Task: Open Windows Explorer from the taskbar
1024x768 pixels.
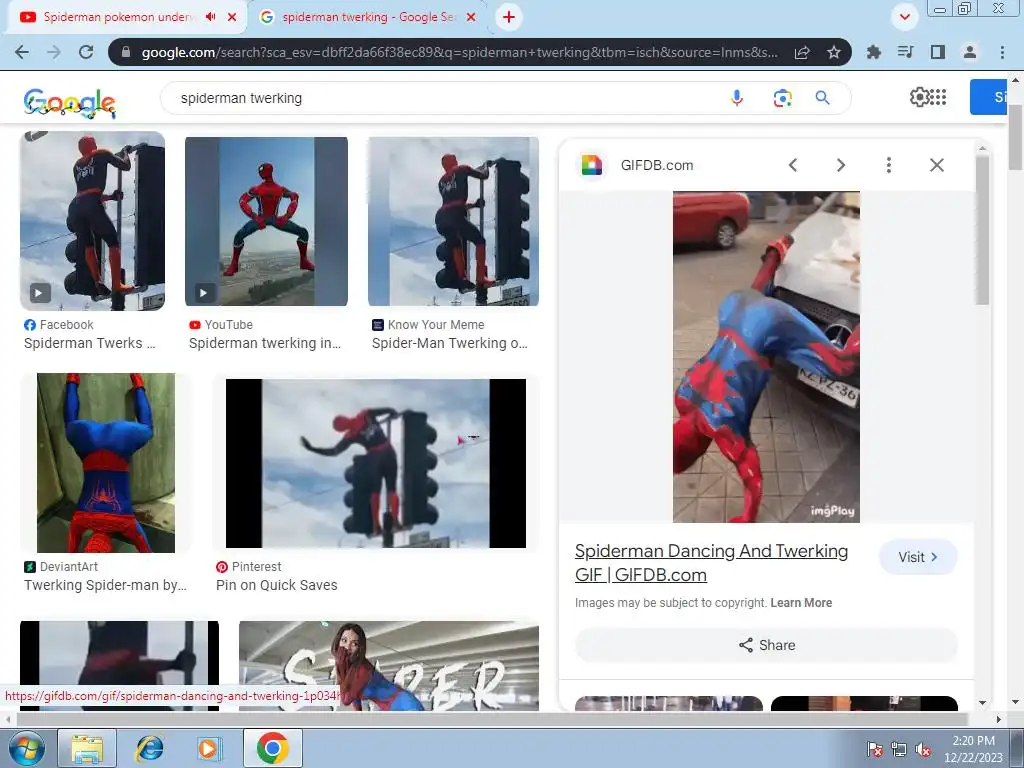Action: click(87, 748)
